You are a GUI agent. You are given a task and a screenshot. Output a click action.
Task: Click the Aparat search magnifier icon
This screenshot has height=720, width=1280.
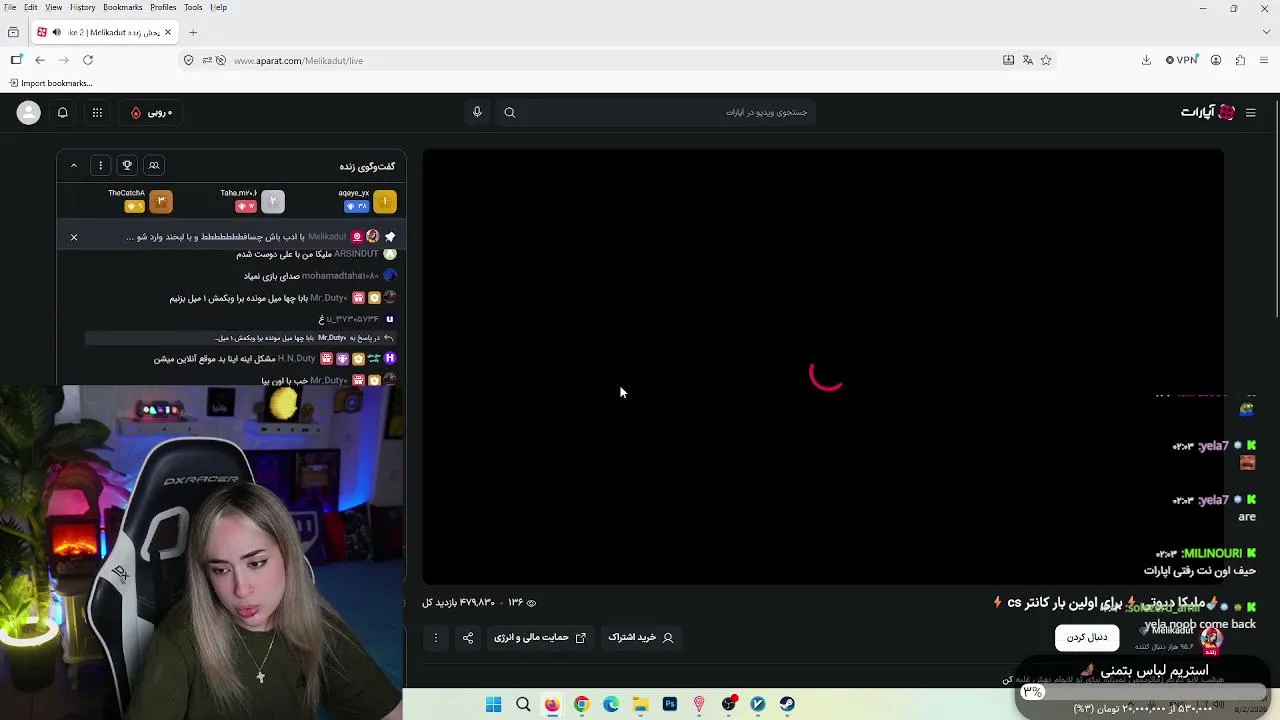click(510, 112)
